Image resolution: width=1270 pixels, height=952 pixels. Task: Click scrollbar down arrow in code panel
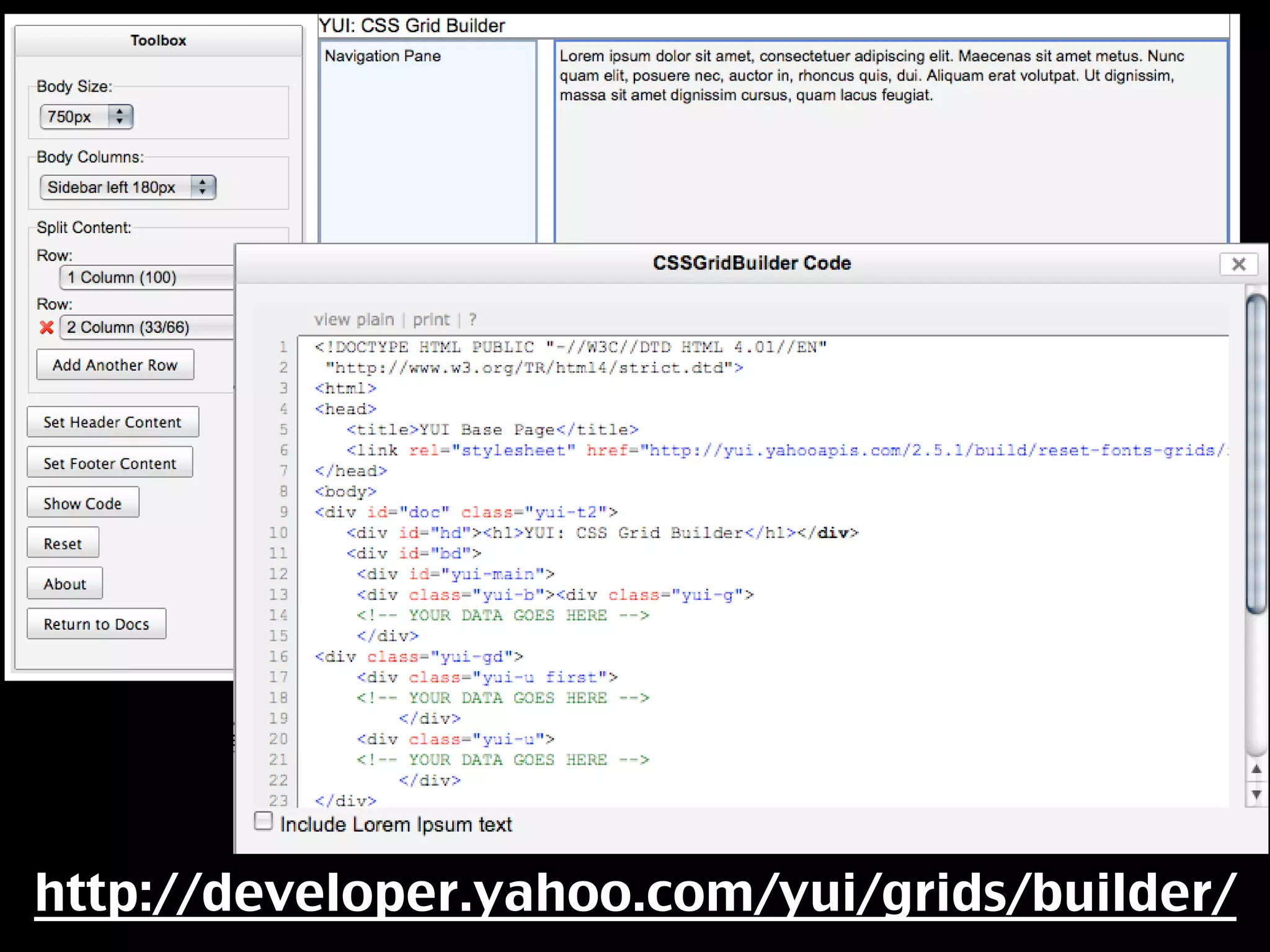pyautogui.click(x=1256, y=794)
